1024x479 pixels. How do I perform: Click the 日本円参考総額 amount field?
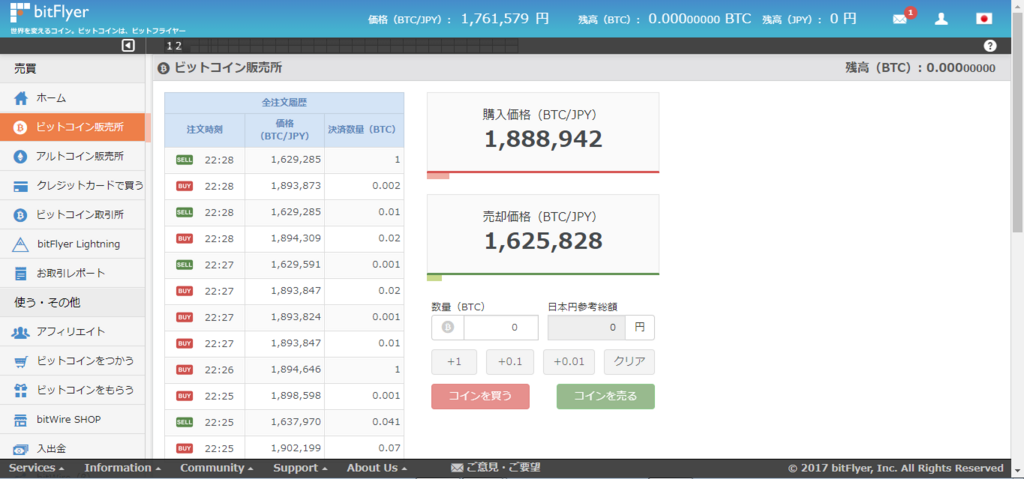(x=586, y=328)
